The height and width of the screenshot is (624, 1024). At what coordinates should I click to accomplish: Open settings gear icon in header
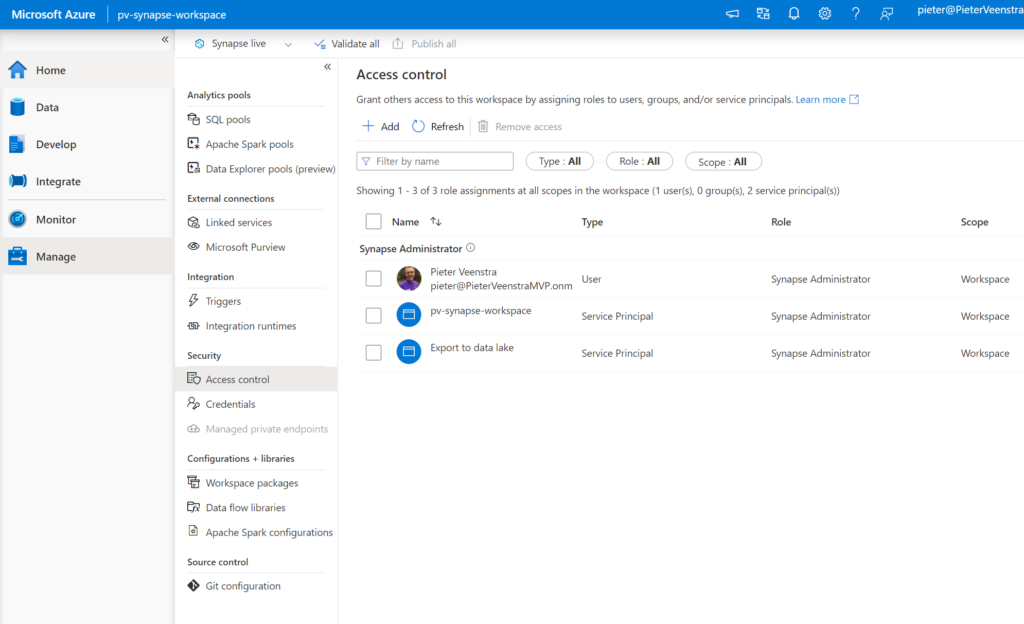pyautogui.click(x=825, y=14)
